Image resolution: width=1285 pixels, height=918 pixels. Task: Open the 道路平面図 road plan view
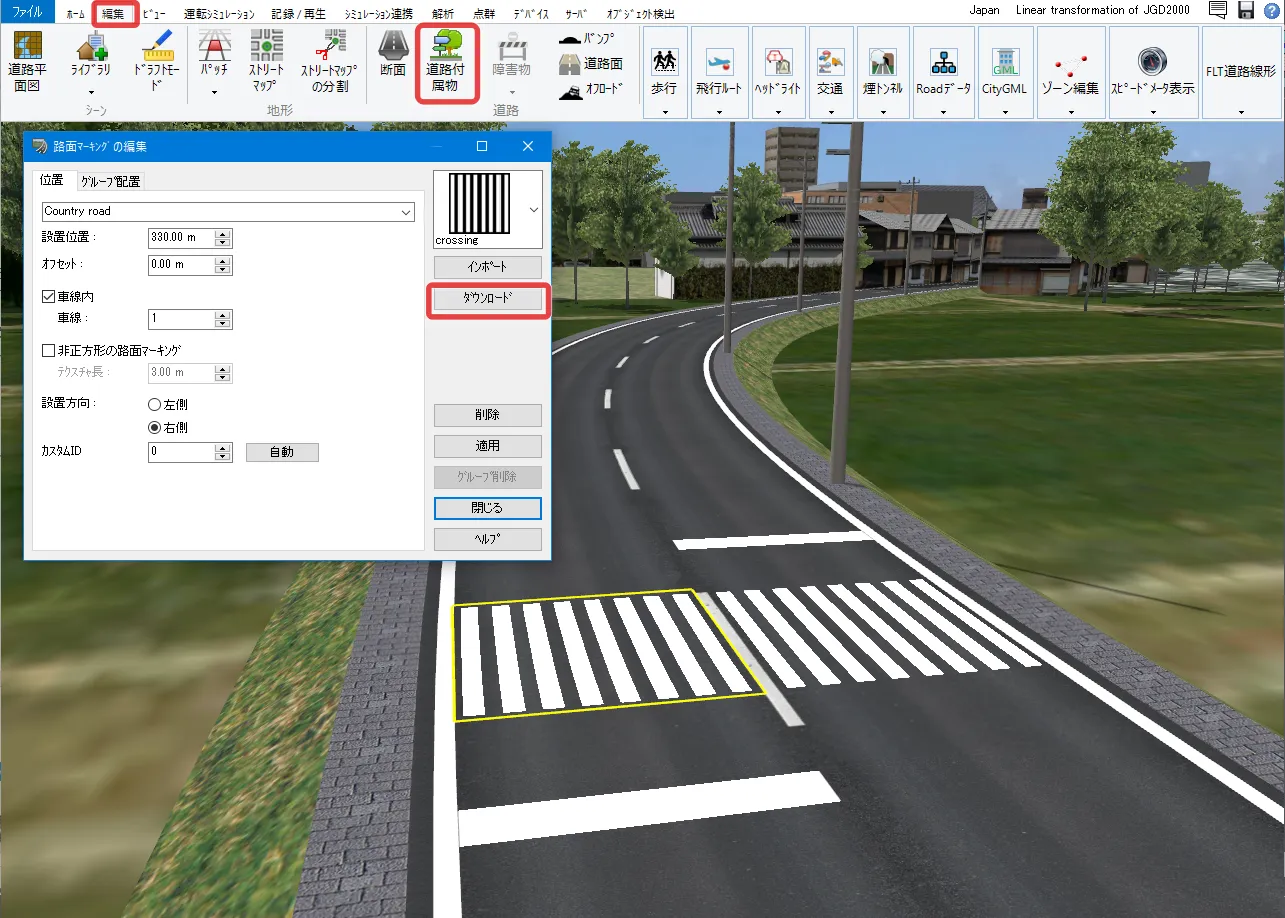[x=28, y=60]
